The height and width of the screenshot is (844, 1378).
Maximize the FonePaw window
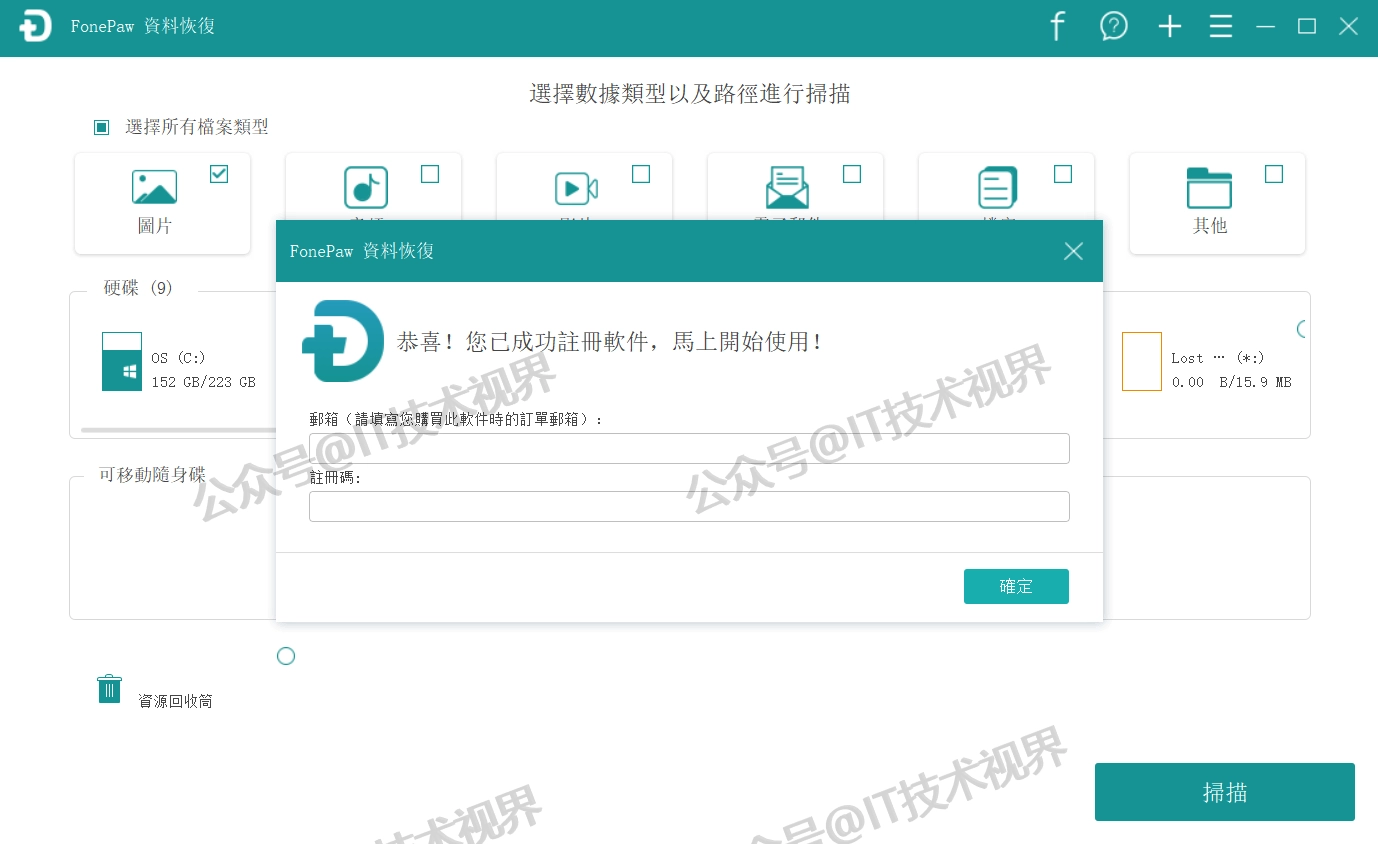pos(1307,27)
